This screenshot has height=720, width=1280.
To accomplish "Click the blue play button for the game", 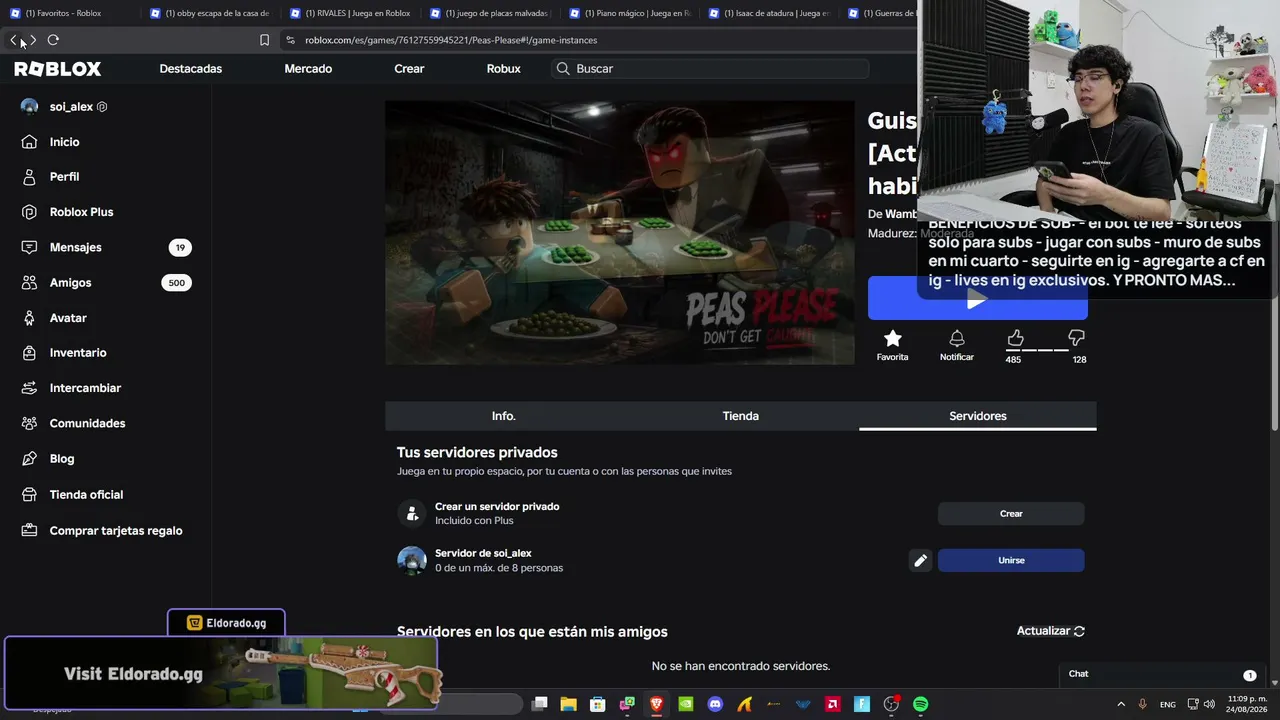I will coord(977,299).
